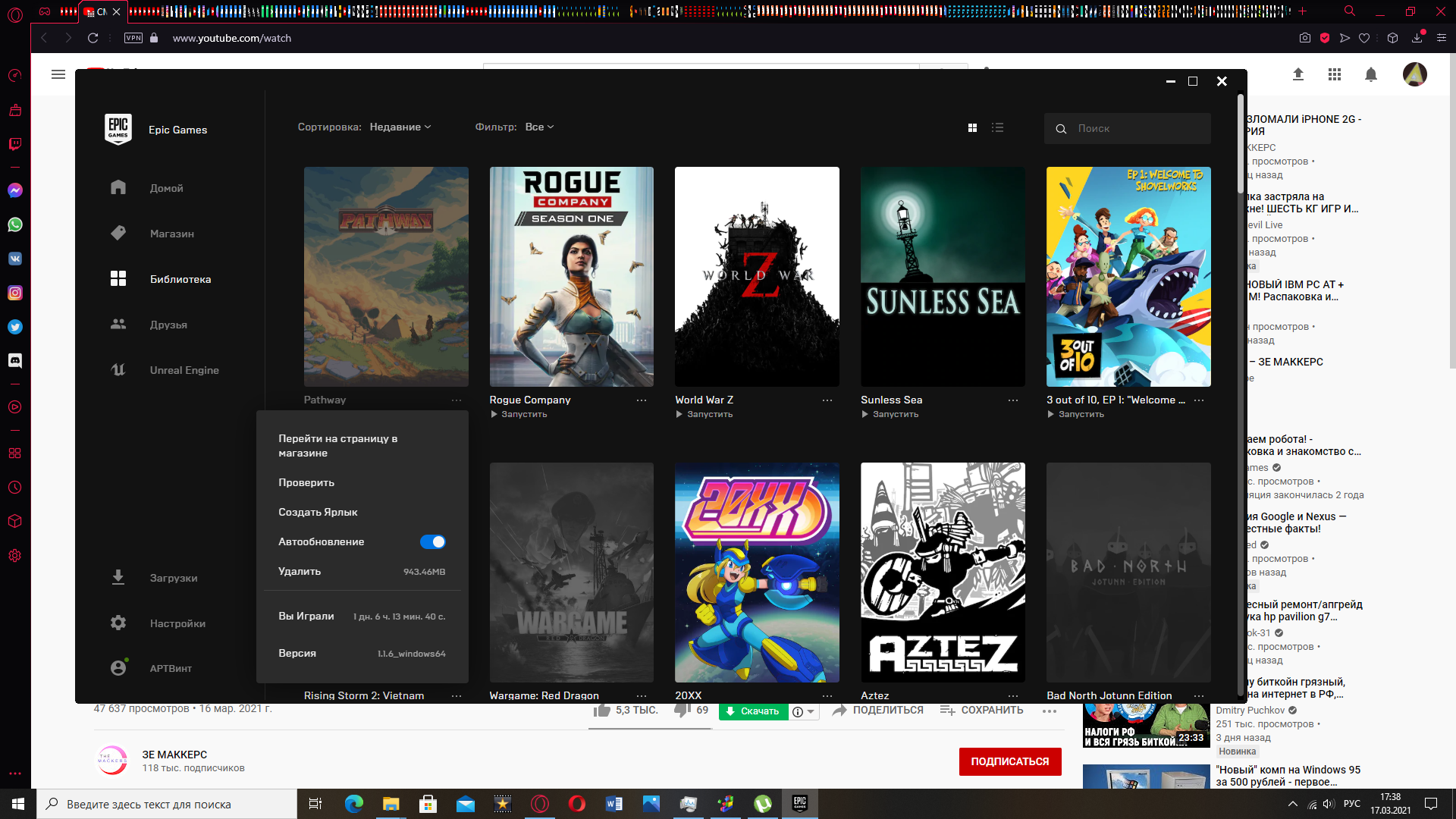Open Windows Start menu
This screenshot has height=819, width=1456.
(x=18, y=804)
